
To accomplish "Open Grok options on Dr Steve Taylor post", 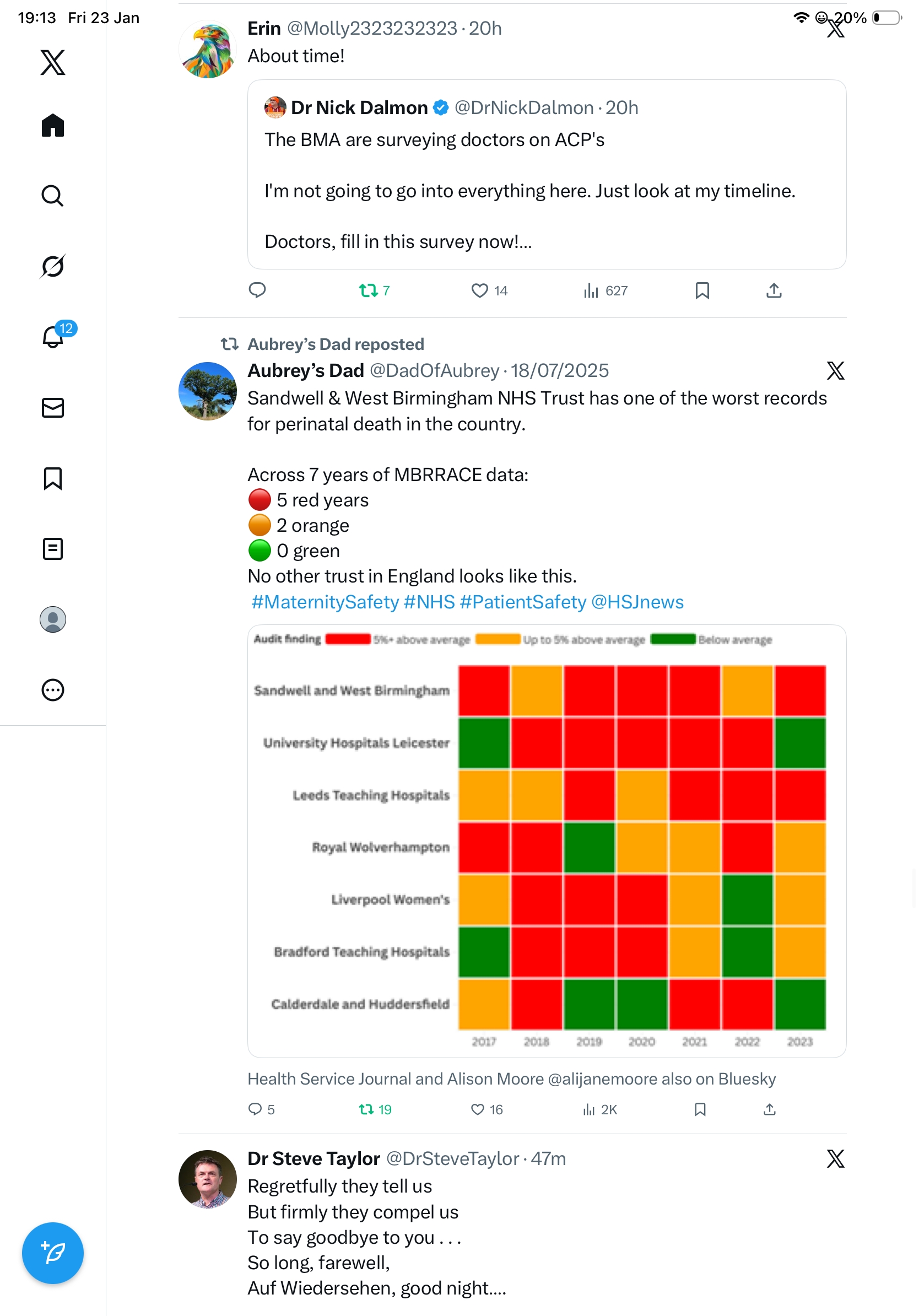I will point(835,1158).
